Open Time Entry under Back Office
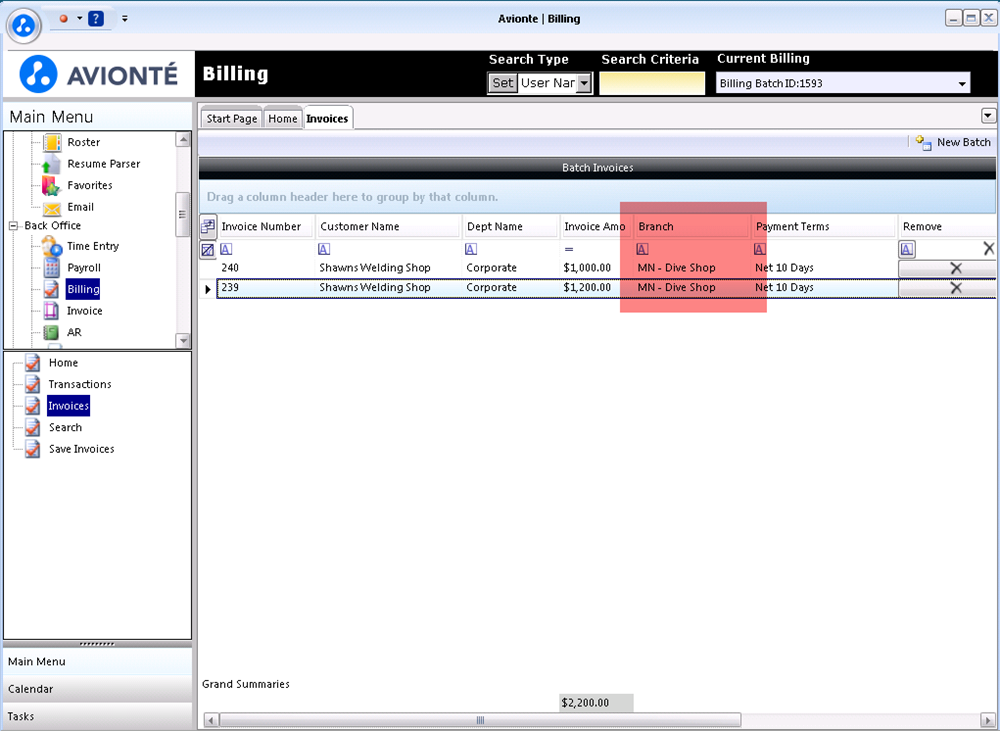The image size is (1000, 731). click(92, 246)
